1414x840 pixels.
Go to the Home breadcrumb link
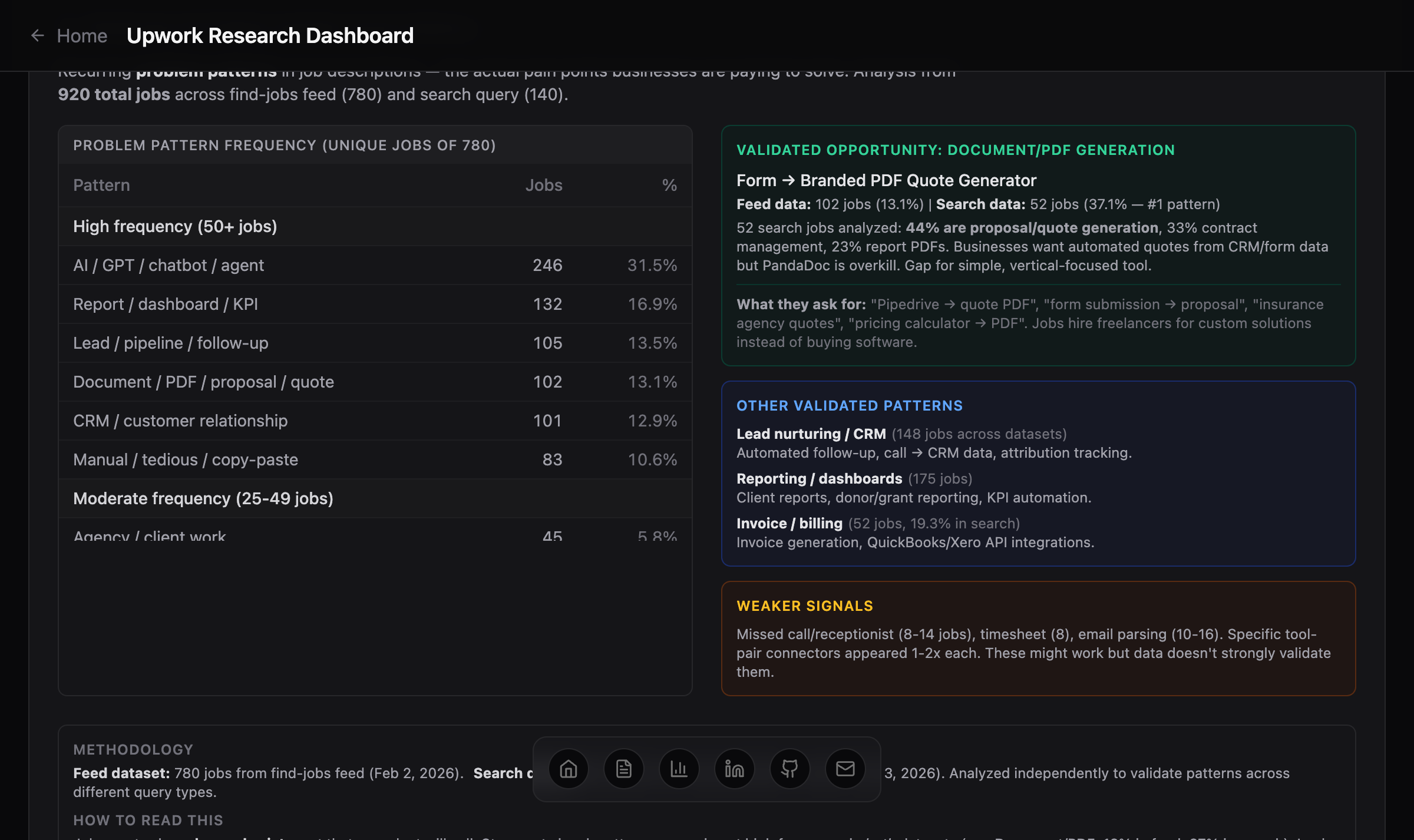[82, 36]
